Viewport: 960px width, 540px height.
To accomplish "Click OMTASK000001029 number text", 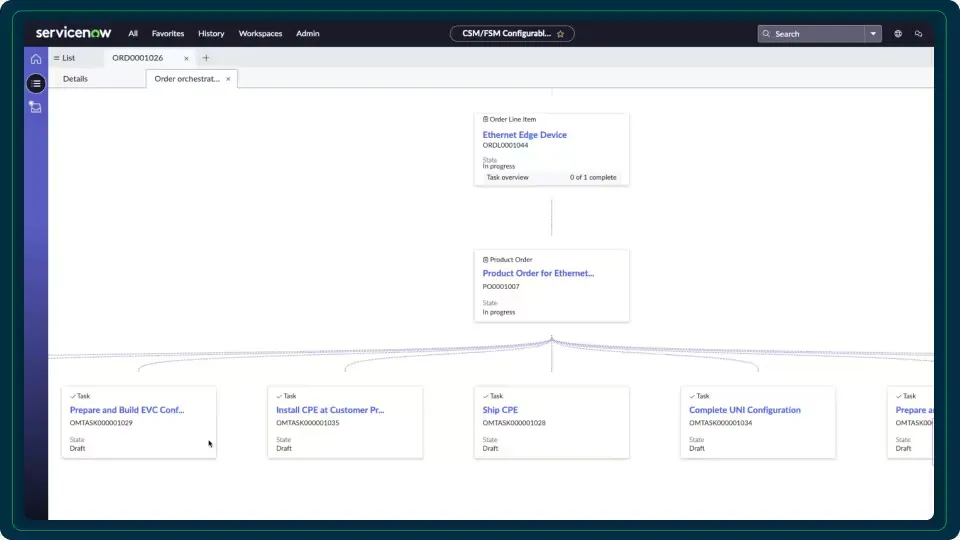I will (101, 423).
